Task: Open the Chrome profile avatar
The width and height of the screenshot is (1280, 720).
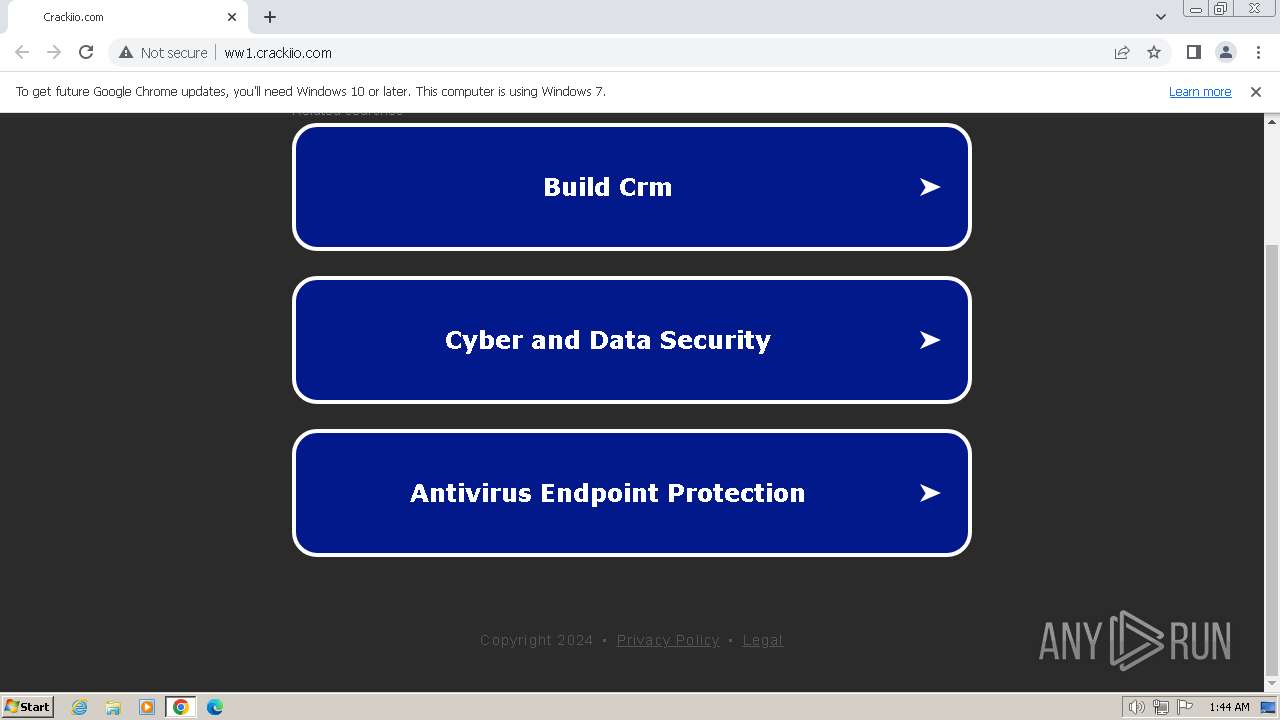Action: pos(1225,52)
